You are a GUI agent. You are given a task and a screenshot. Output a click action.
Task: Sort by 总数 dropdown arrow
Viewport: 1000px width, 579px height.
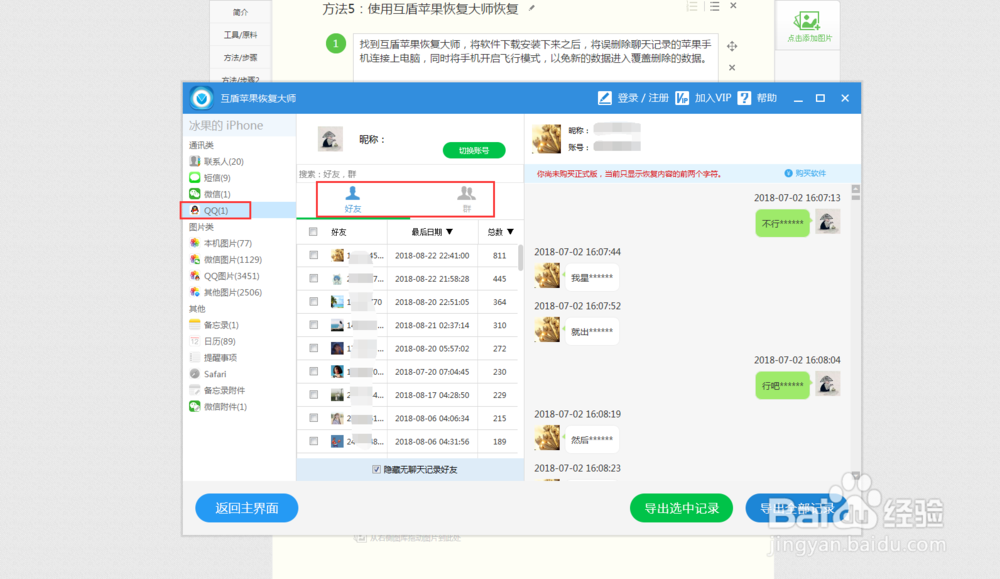point(510,232)
